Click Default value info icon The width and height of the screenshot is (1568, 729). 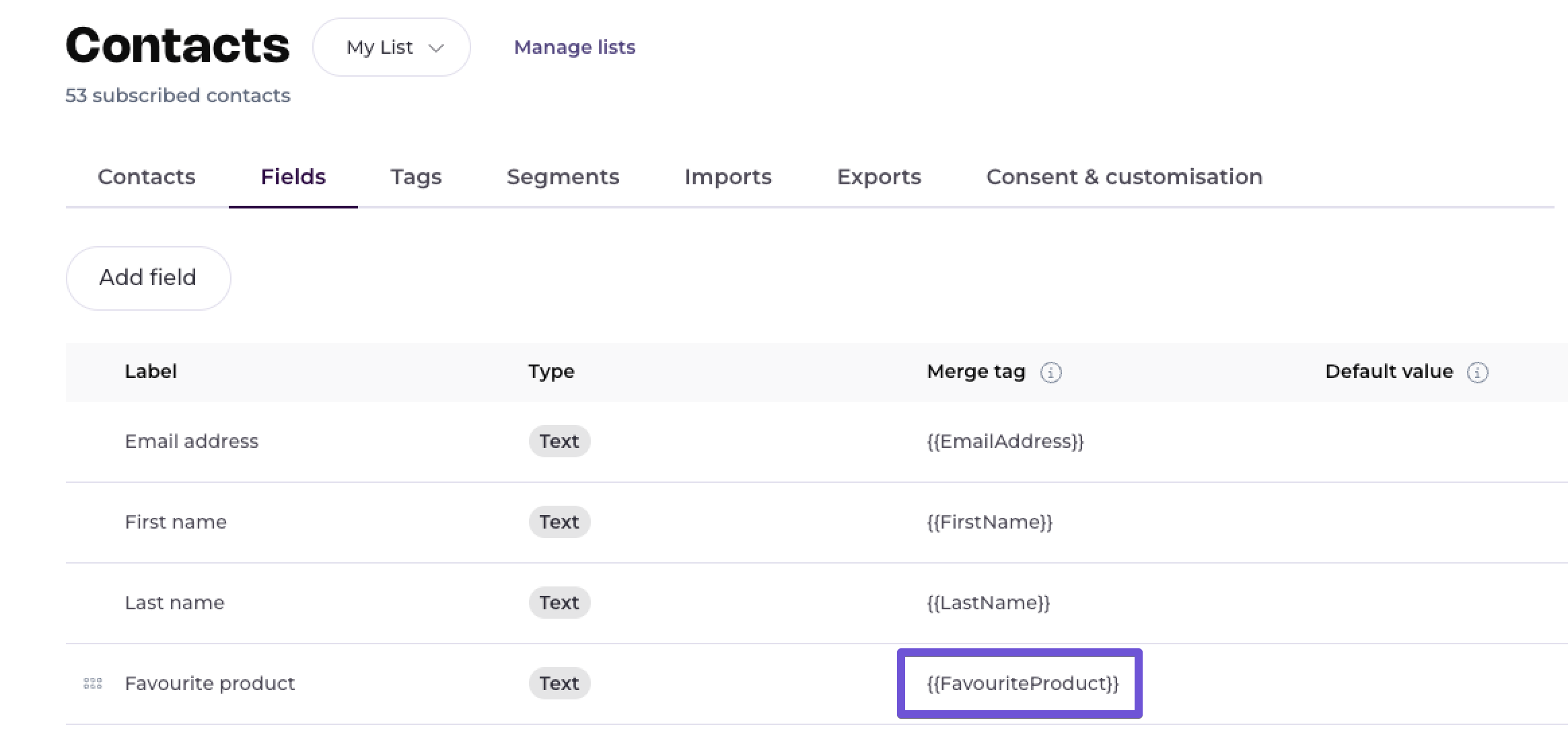1477,372
